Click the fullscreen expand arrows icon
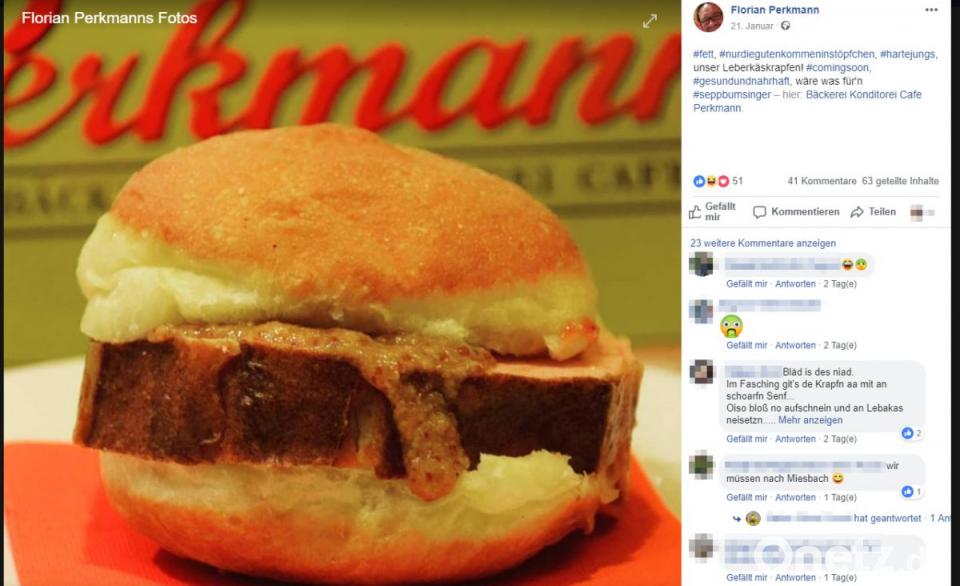Viewport: 960px width, 586px height. (650, 21)
